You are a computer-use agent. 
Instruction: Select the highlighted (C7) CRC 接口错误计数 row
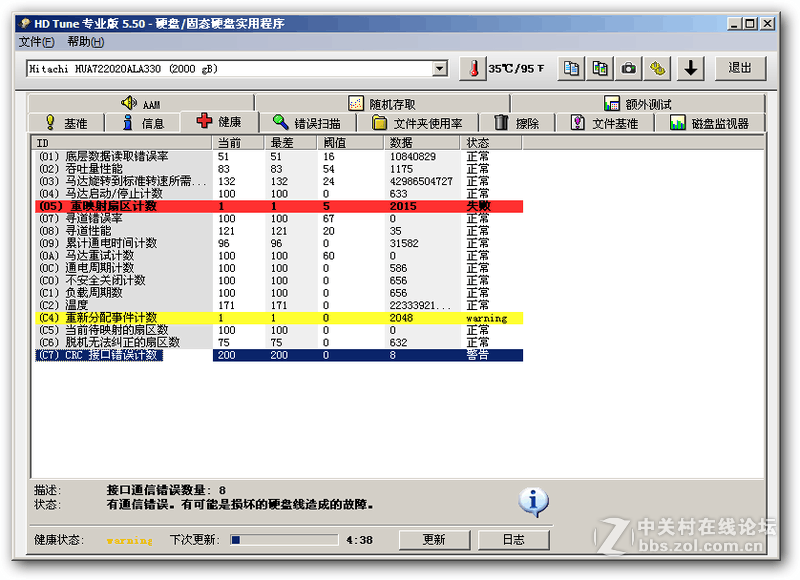pyautogui.click(x=279, y=355)
